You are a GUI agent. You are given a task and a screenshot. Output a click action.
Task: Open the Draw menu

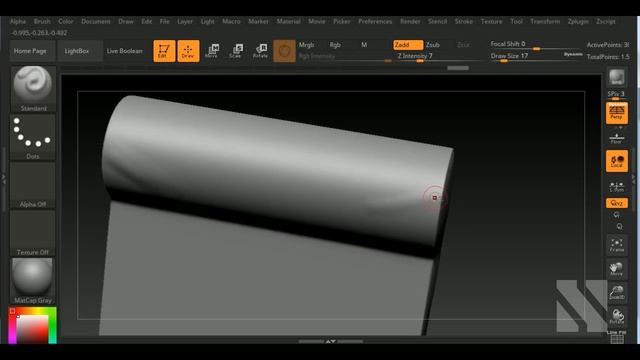point(126,21)
